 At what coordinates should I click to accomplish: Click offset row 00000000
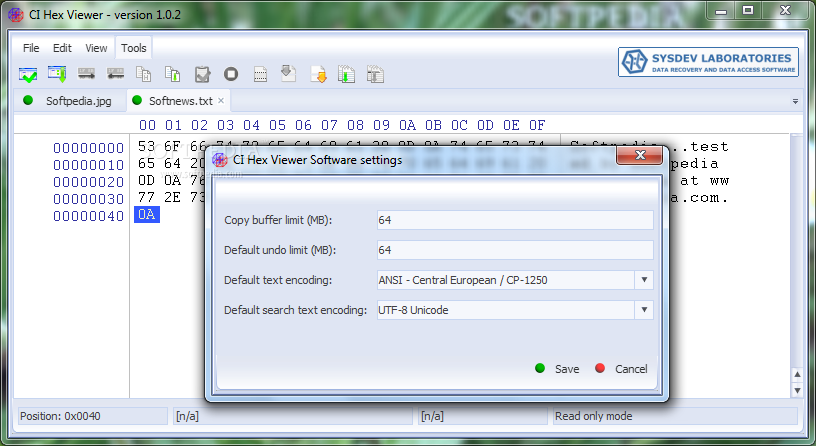pos(88,148)
